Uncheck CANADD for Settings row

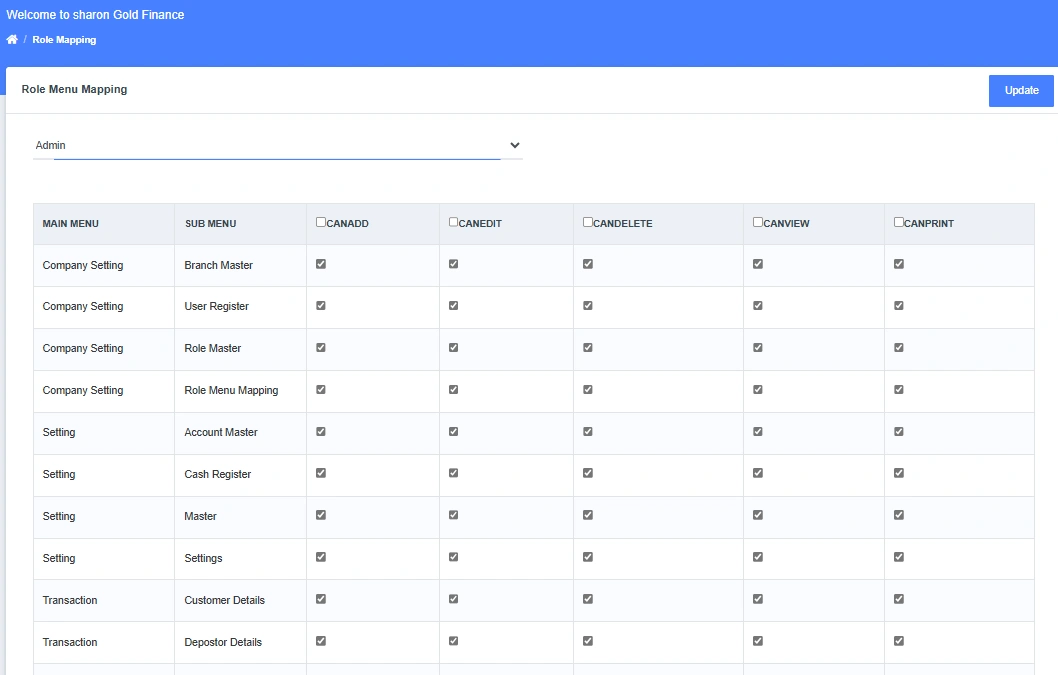[321, 557]
